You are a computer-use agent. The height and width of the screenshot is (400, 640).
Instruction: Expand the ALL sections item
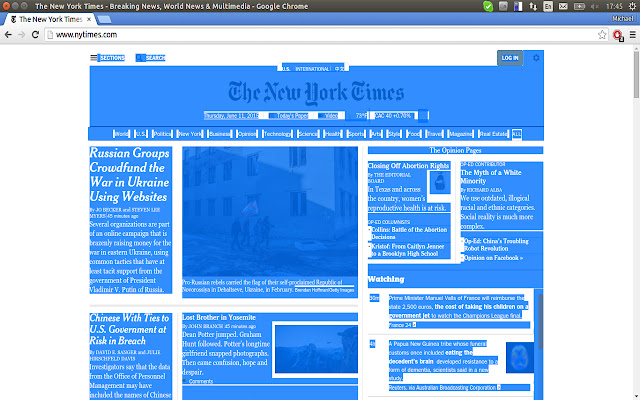(x=516, y=133)
